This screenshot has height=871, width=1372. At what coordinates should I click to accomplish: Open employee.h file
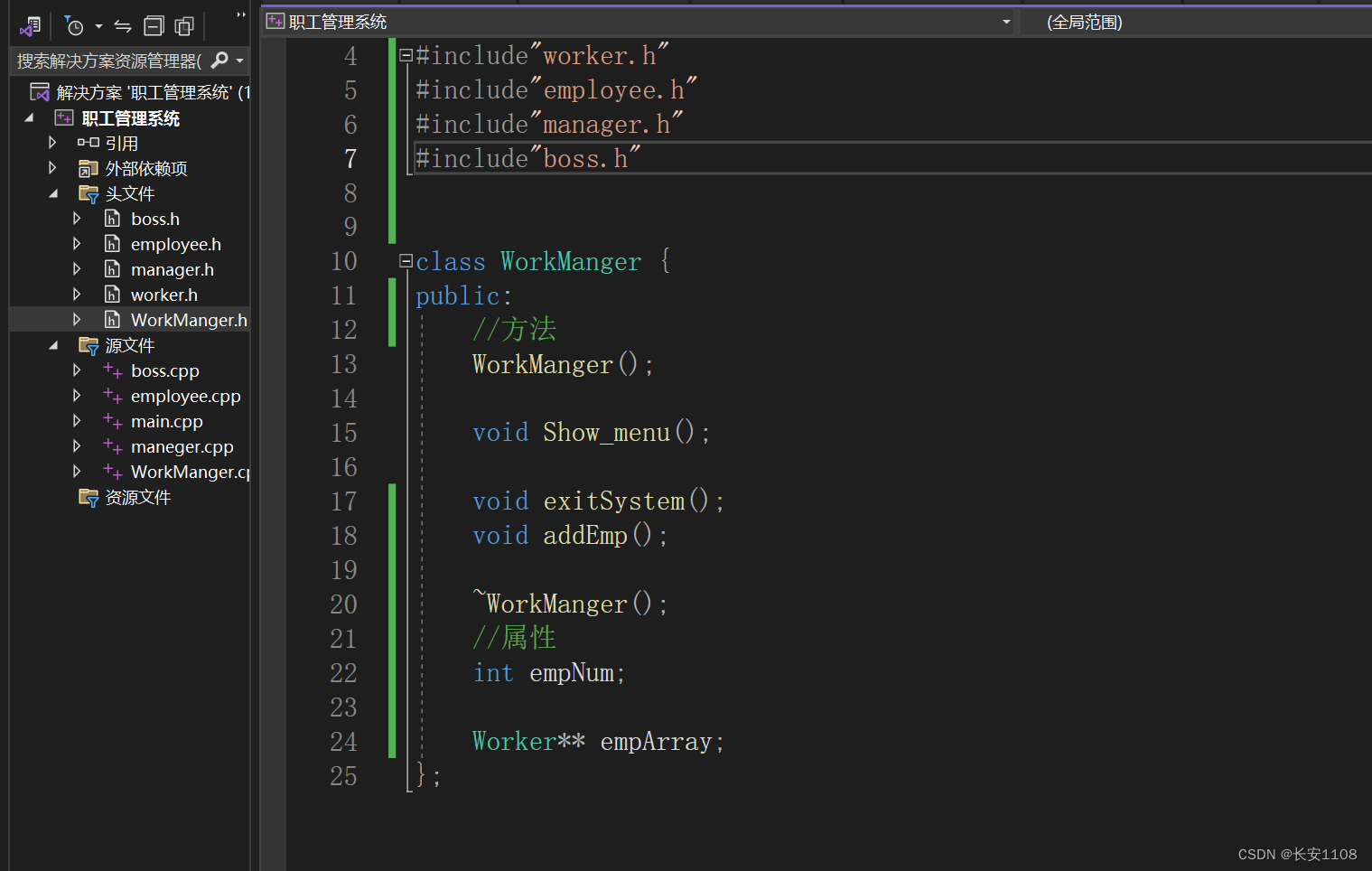pos(176,244)
